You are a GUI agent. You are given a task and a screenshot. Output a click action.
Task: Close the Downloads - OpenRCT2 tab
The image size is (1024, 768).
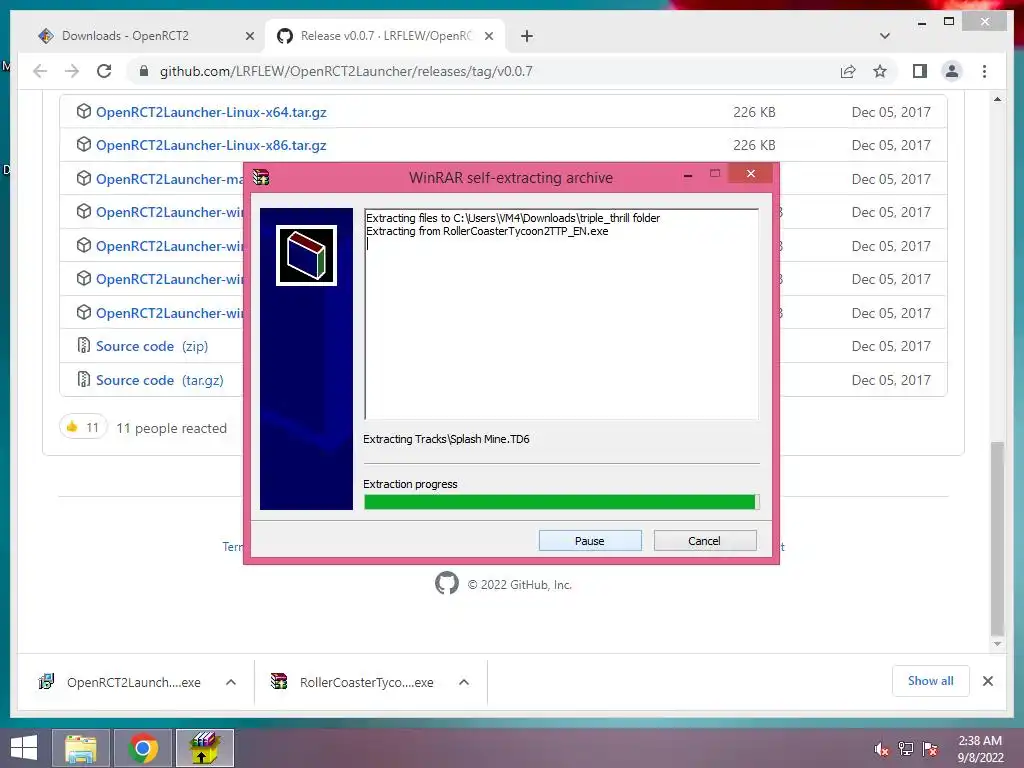[249, 37]
